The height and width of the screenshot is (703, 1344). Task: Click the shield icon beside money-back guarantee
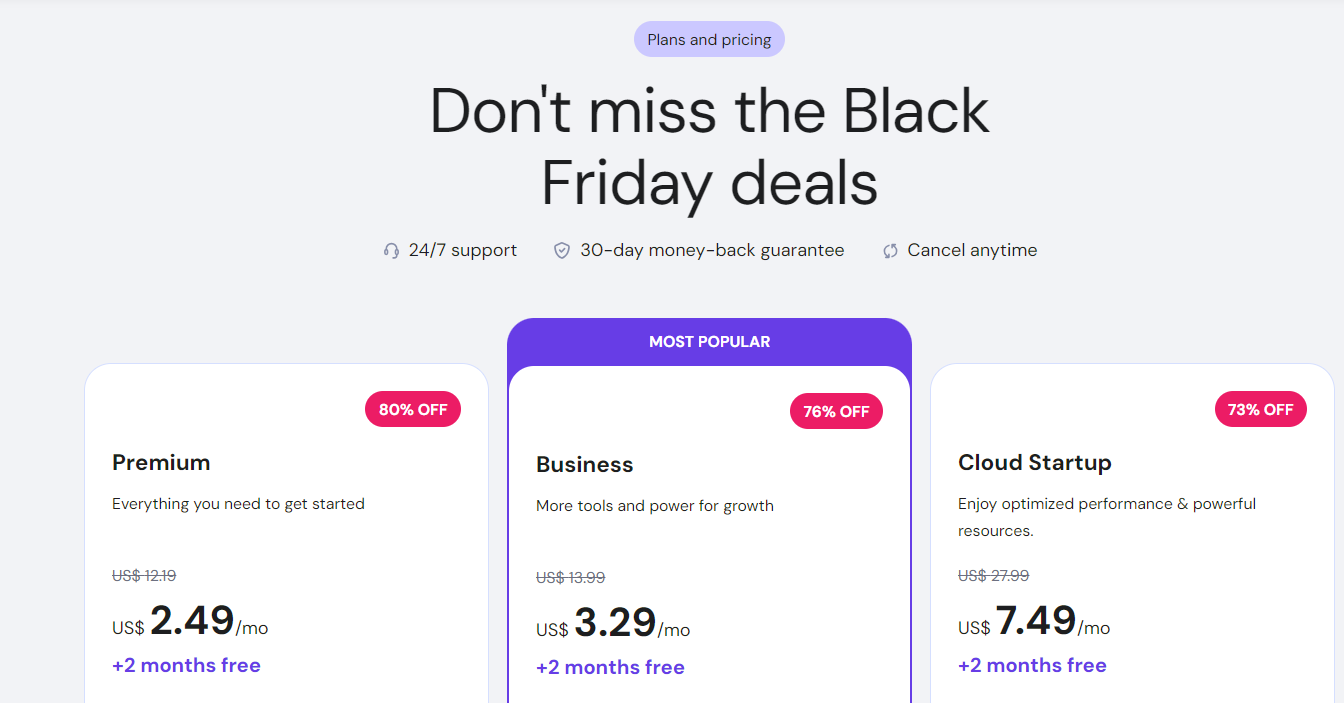pos(562,251)
